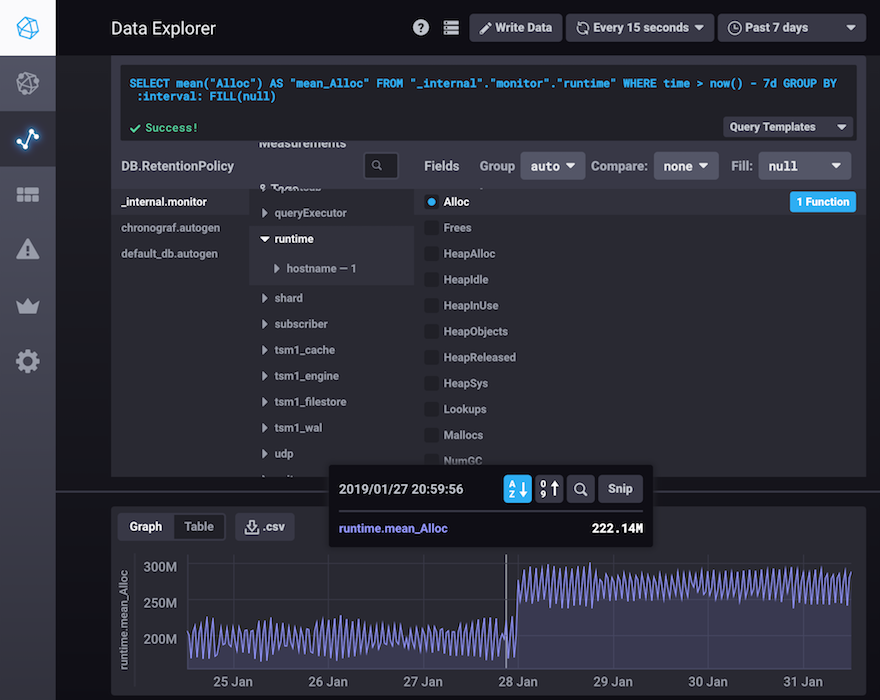Click the measurements search filter box
The image size is (880, 700).
click(381, 166)
